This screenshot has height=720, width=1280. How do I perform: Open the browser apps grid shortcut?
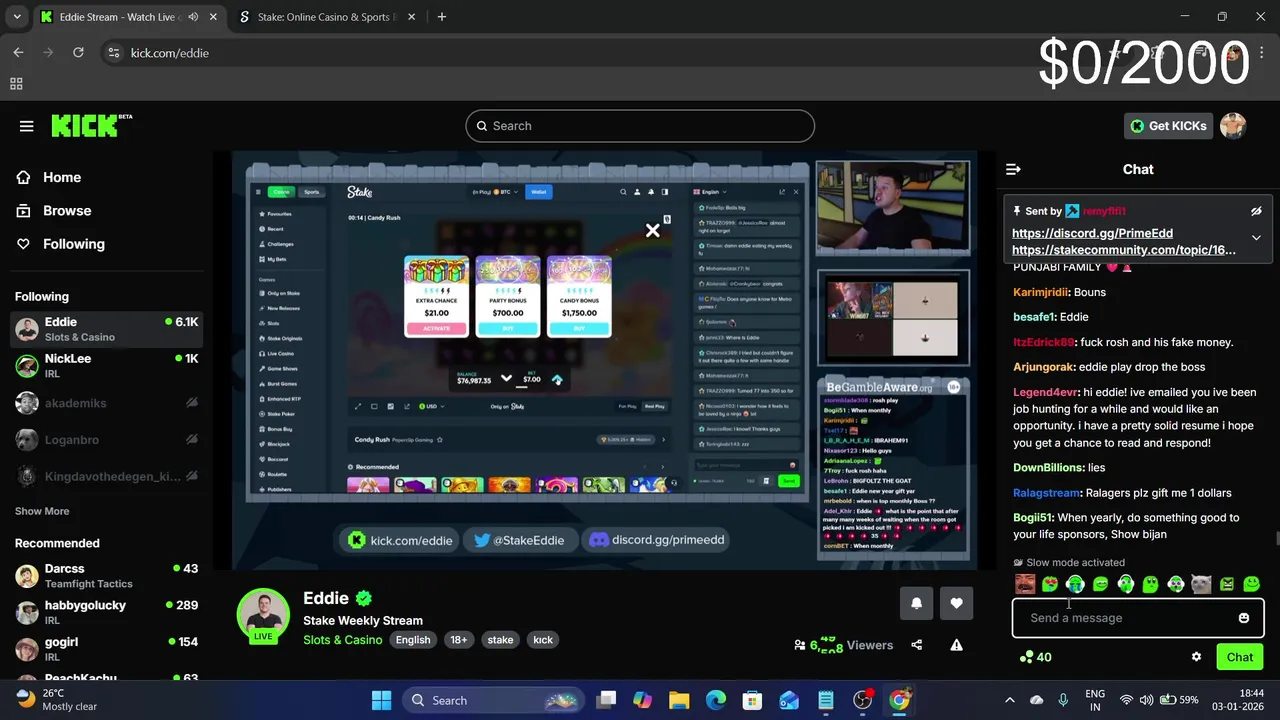pos(16,84)
